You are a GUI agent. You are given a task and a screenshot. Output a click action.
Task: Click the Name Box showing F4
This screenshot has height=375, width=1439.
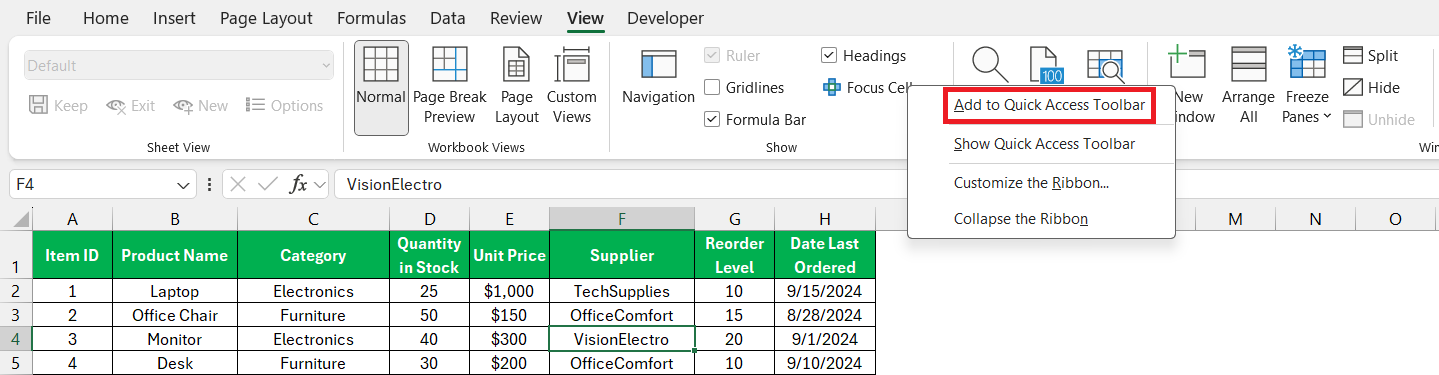[x=92, y=185]
